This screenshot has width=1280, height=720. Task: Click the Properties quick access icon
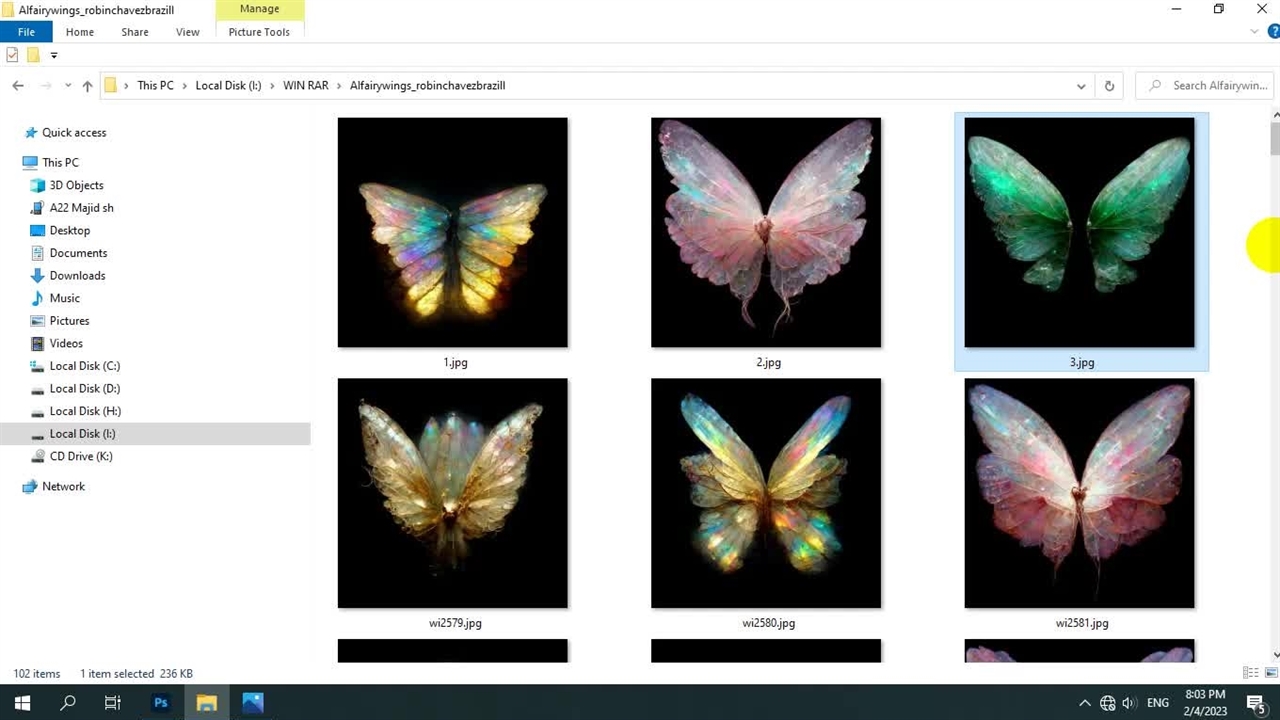[x=12, y=55]
